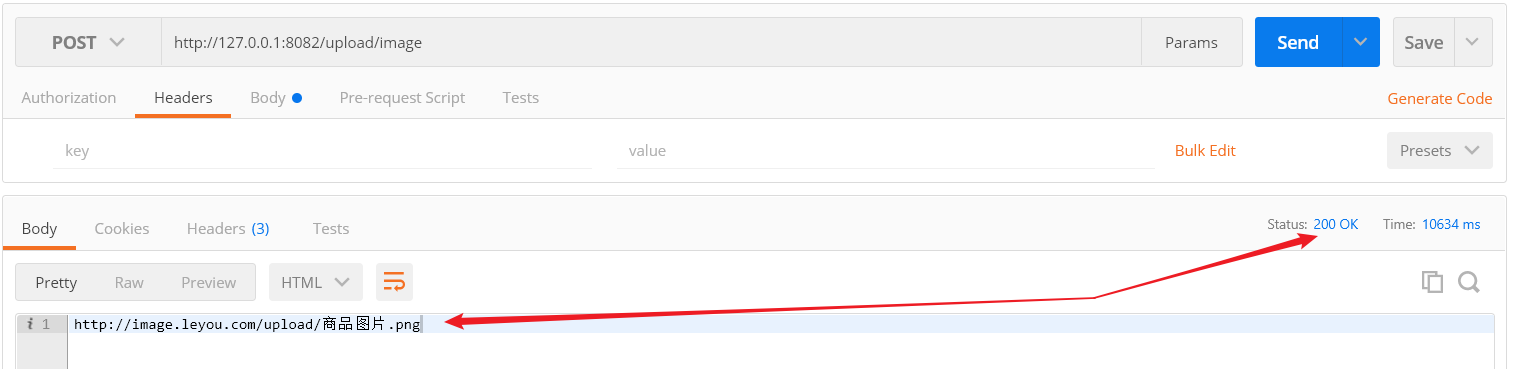
Task: Select Preview response view
Action: pos(209,282)
